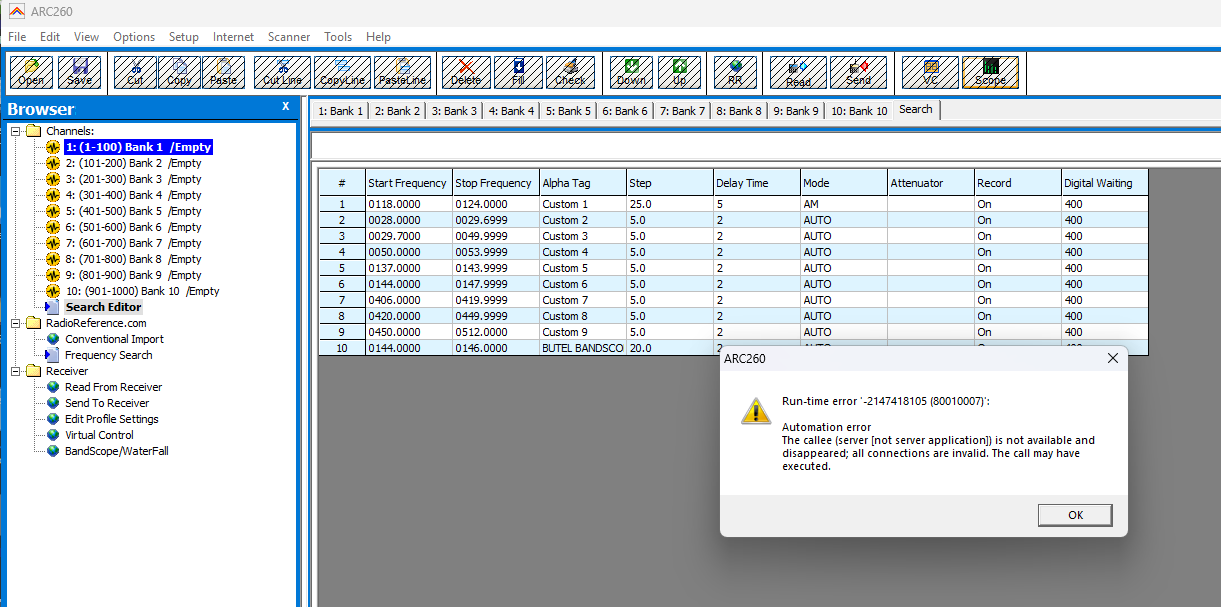
Task: Click the PasteLine toolbar icon
Action: click(403, 72)
